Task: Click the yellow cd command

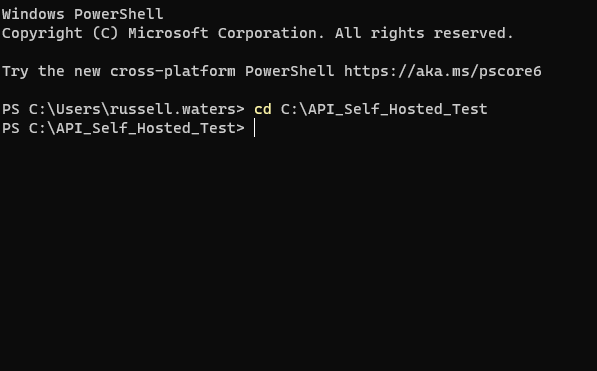Action: coord(263,109)
